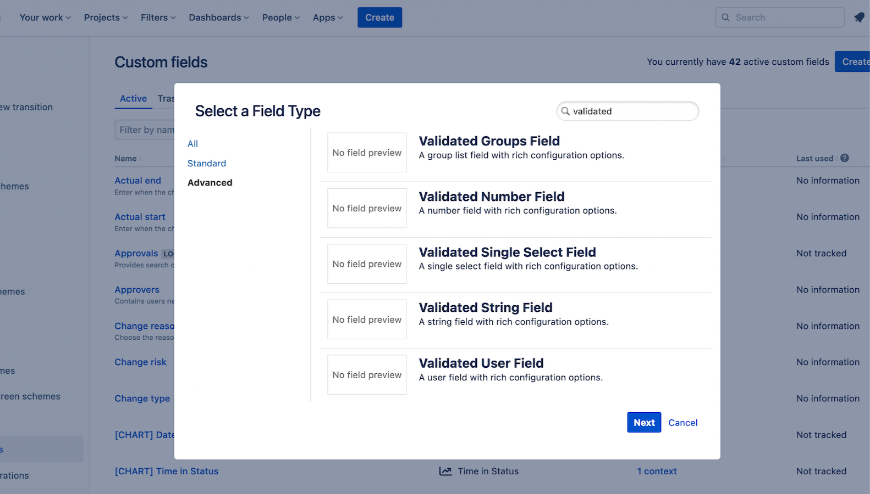Expand the Projects menu

coord(107,17)
